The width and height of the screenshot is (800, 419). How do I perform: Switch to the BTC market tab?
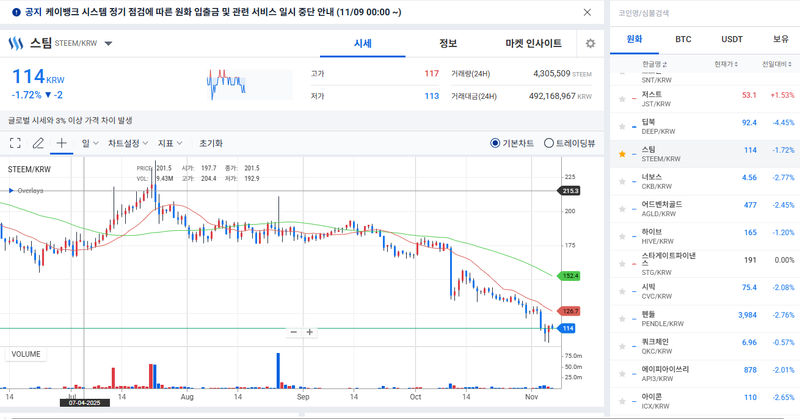(x=683, y=39)
